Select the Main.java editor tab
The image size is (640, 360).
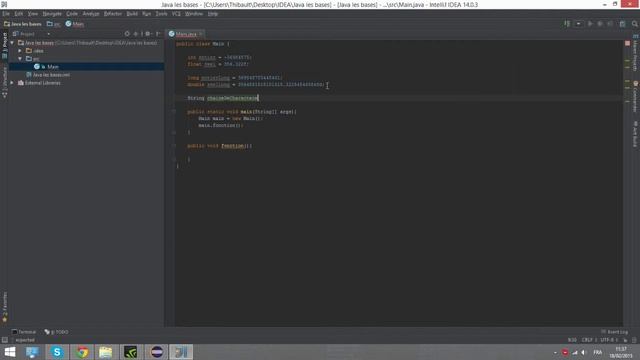click(x=186, y=34)
